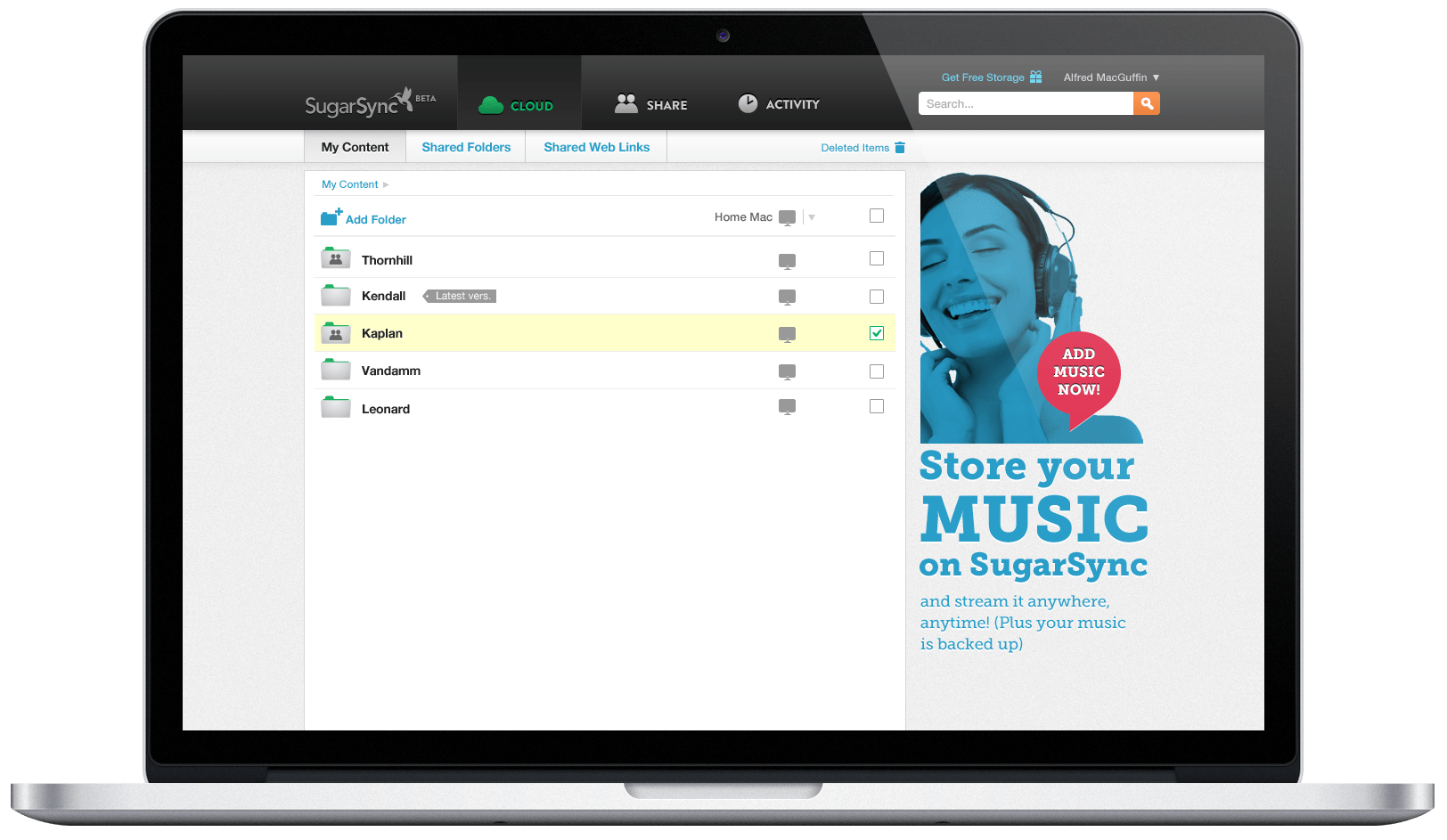Screen dimensions: 1447x840
Task: Click the Add Folder plus icon
Action: point(331,217)
